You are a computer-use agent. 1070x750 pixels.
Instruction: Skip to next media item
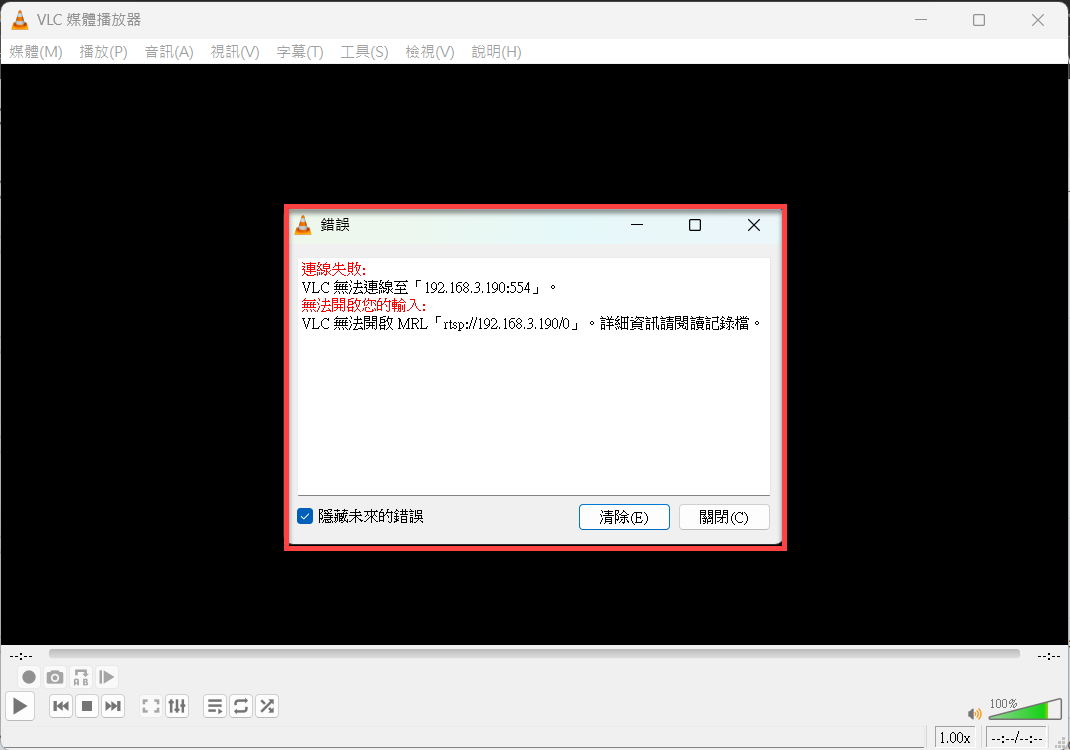tap(113, 706)
